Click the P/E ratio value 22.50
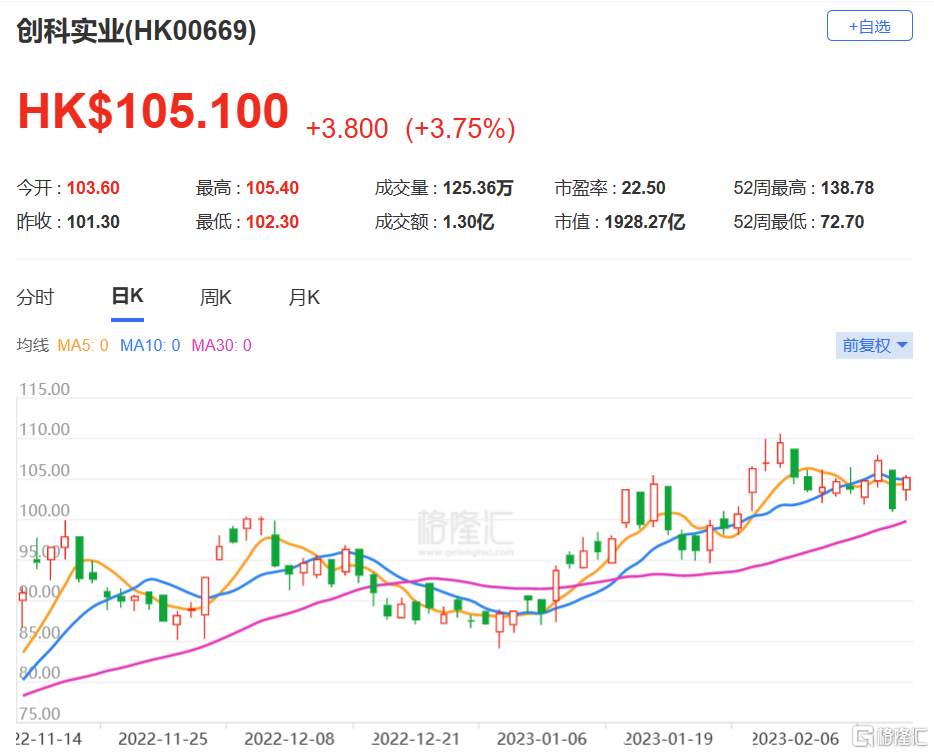Image resolution: width=934 pixels, height=754 pixels. point(643,188)
